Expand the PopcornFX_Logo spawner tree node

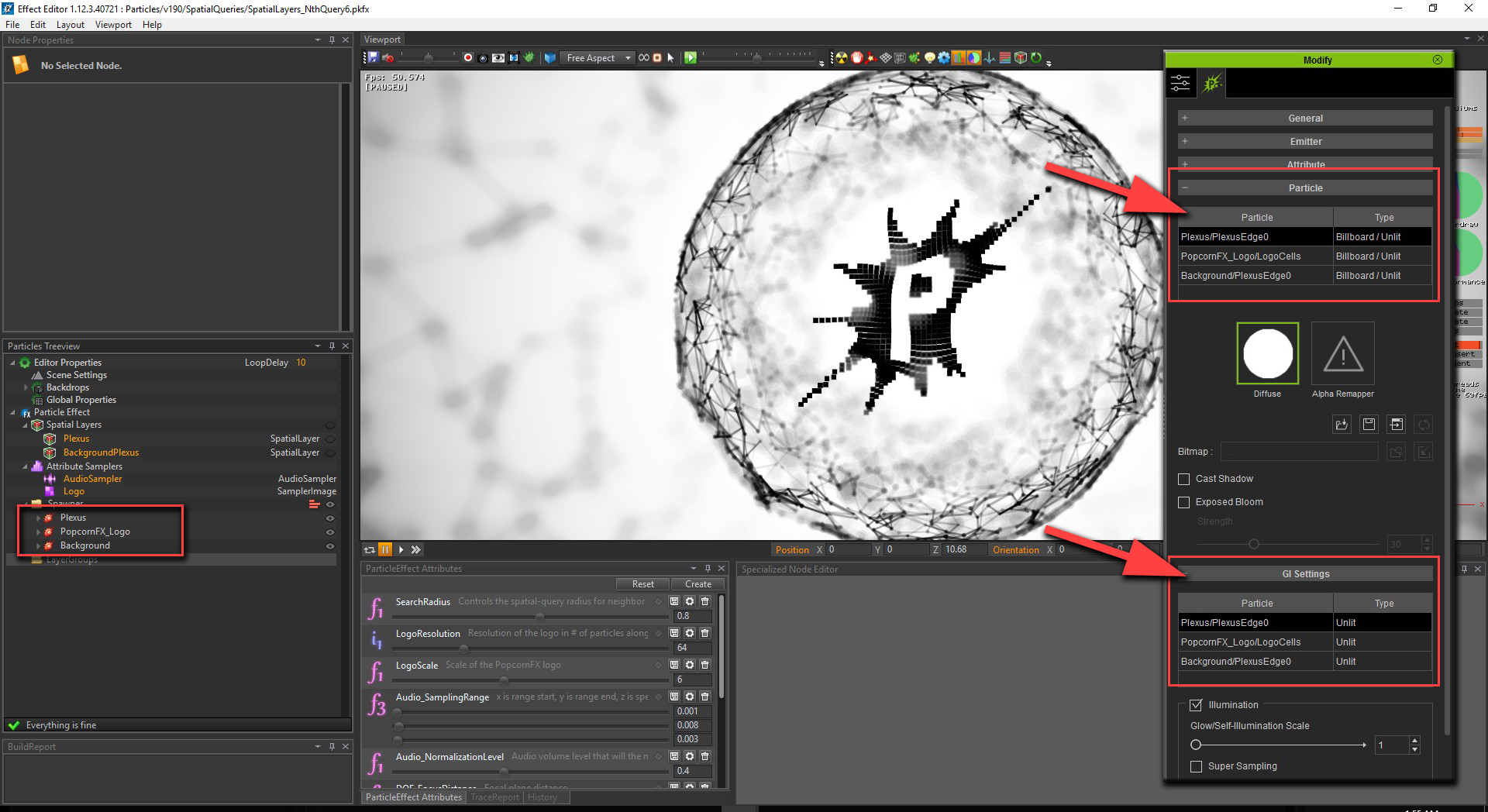point(38,532)
